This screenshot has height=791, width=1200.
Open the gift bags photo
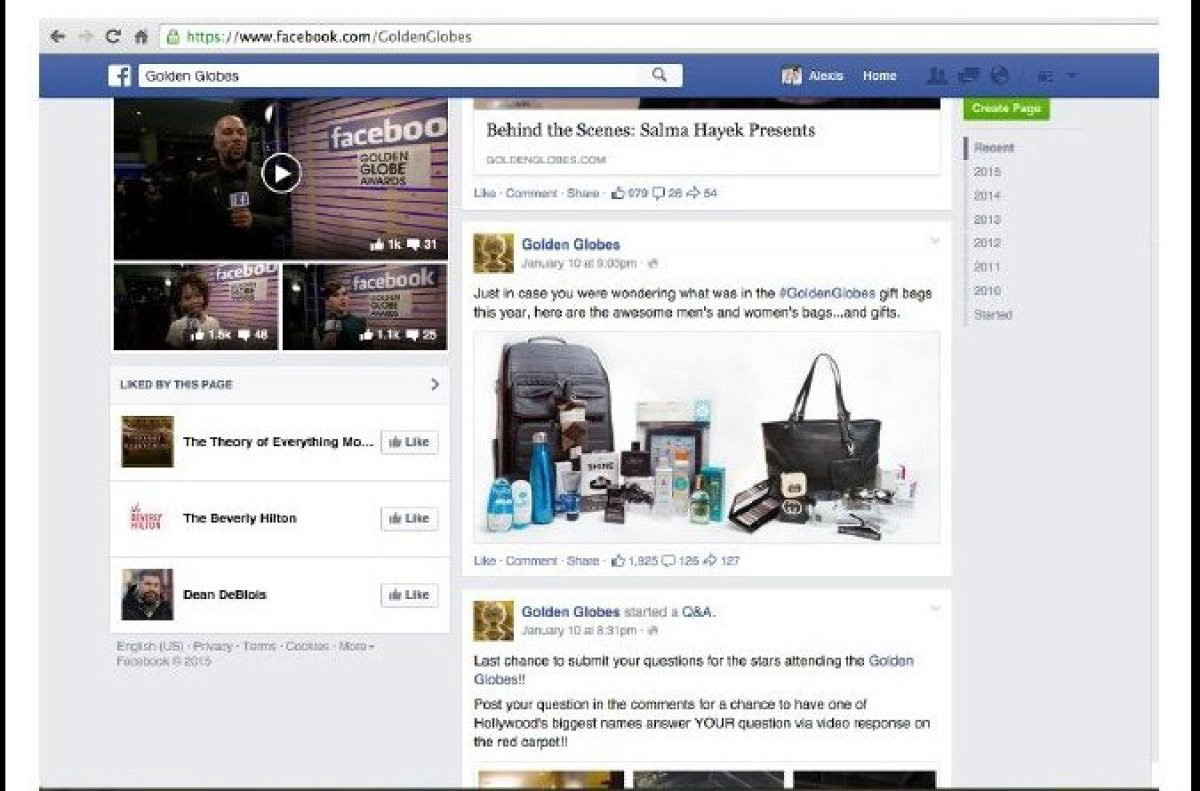(706, 437)
